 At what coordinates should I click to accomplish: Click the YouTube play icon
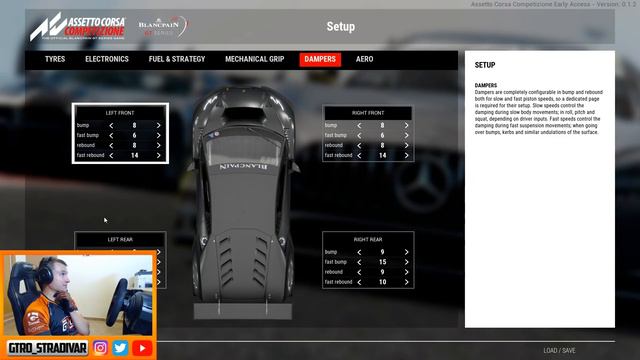click(x=142, y=348)
